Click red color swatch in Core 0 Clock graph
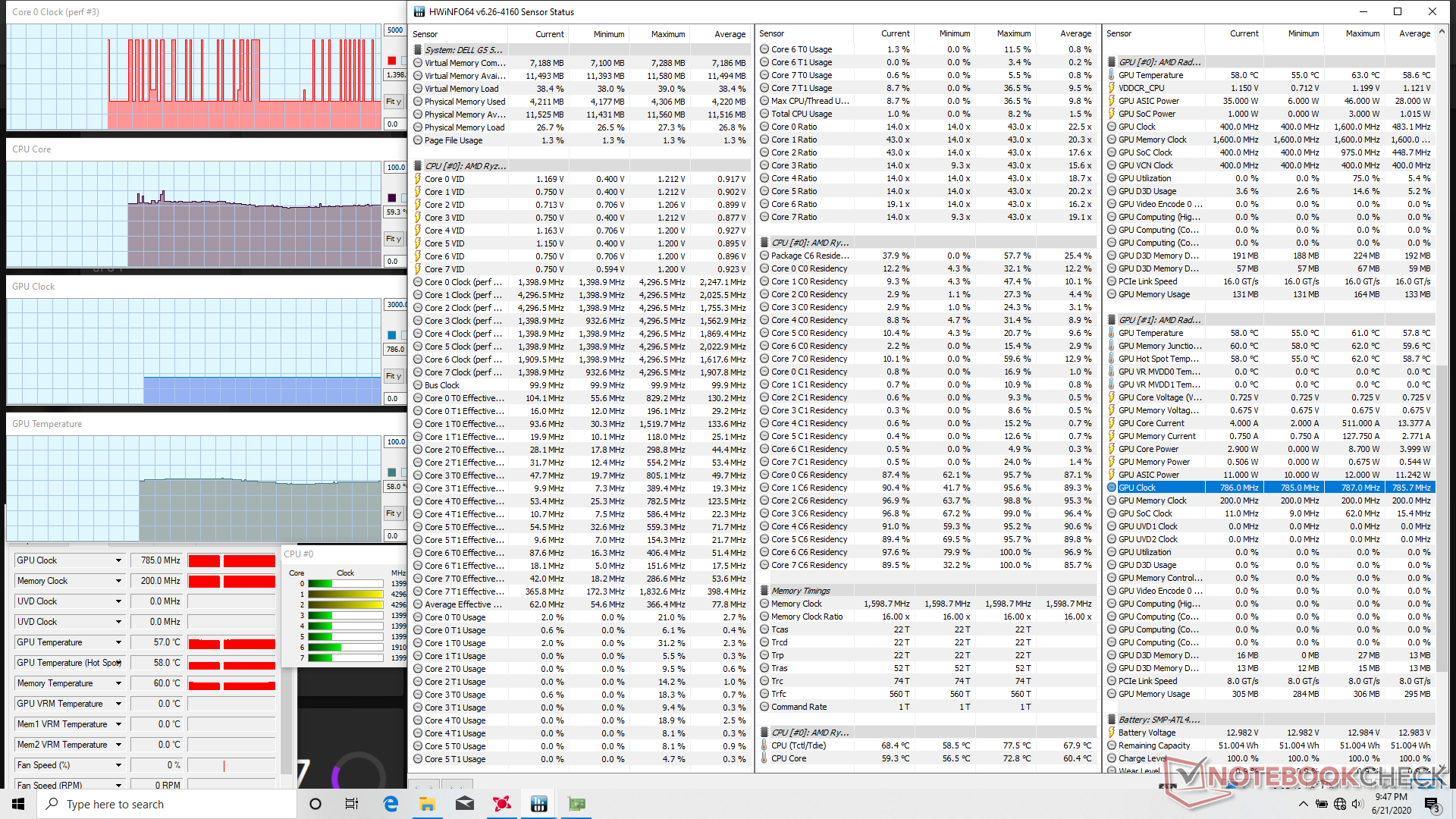1456x819 pixels. [391, 61]
